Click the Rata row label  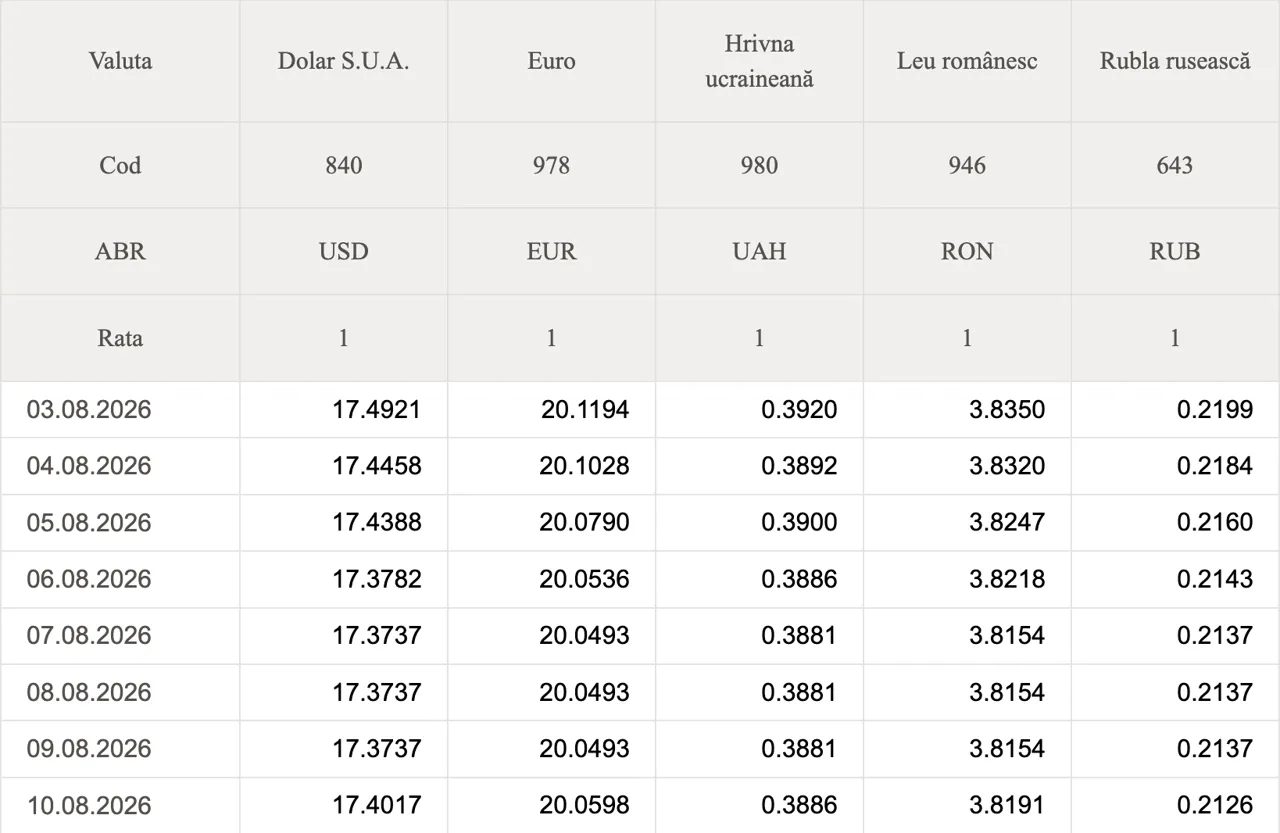pyautogui.click(x=120, y=338)
